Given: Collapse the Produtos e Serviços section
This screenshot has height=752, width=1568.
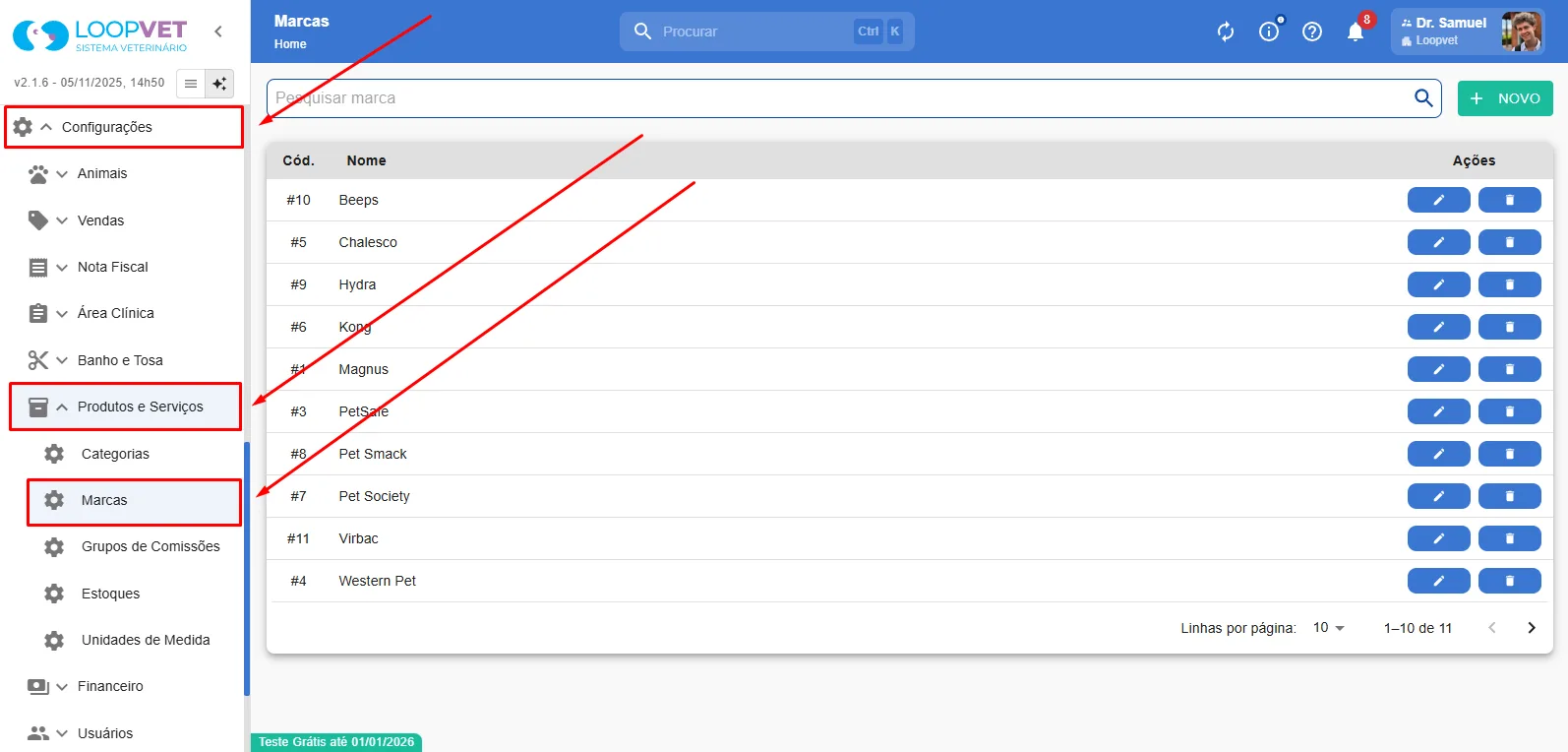Looking at the screenshot, I should click(125, 407).
